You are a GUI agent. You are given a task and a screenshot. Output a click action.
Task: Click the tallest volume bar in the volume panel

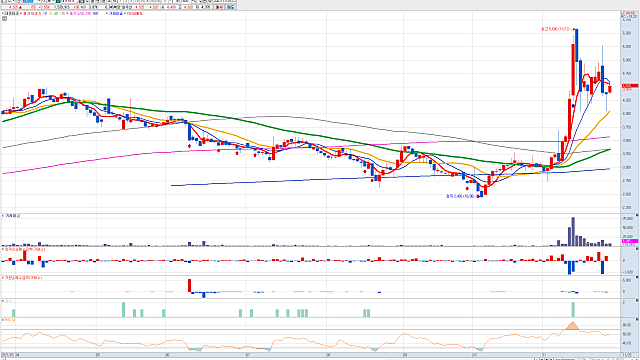click(573, 231)
